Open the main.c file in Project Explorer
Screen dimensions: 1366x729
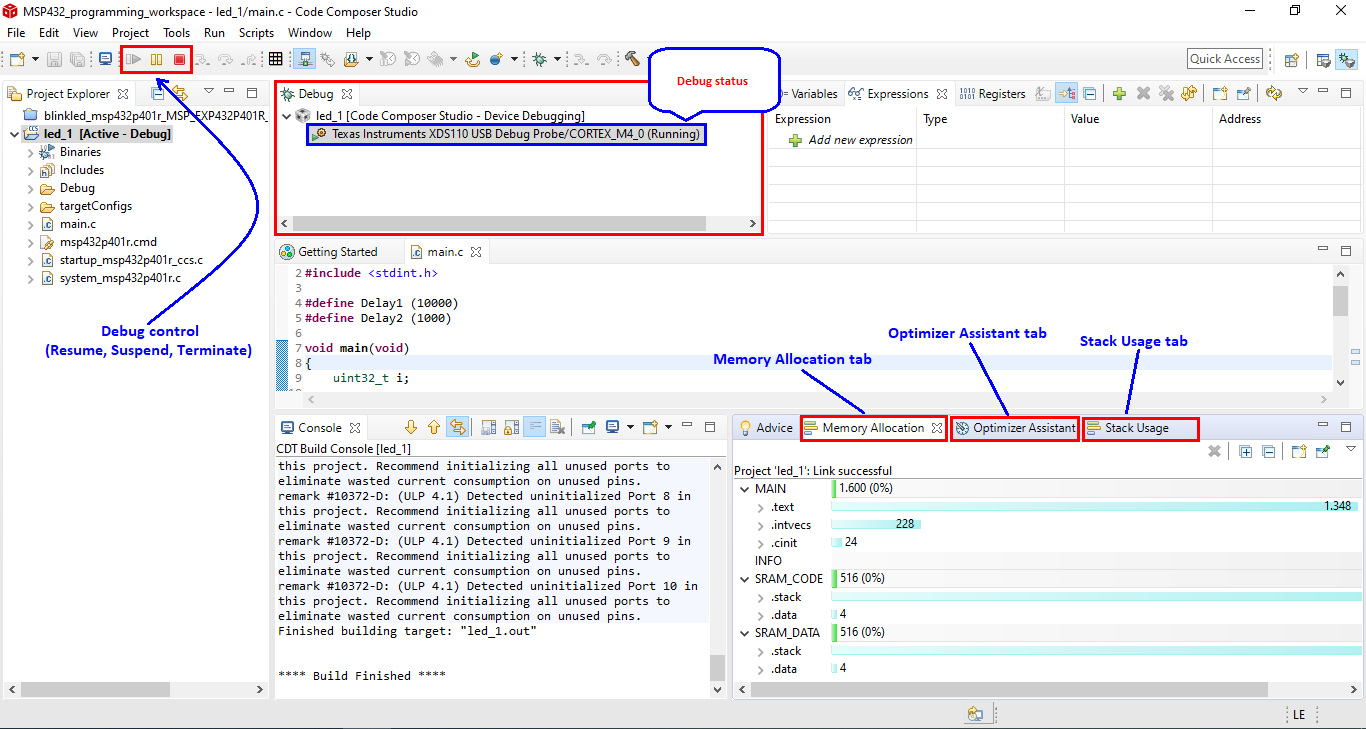[76, 224]
